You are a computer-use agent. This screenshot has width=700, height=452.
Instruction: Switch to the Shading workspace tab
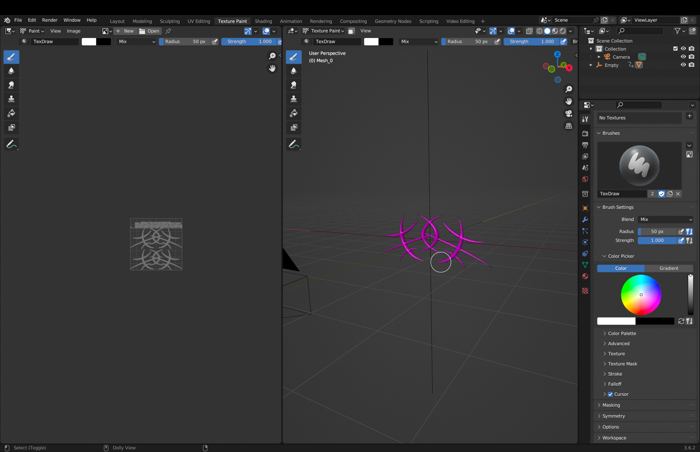(263, 21)
